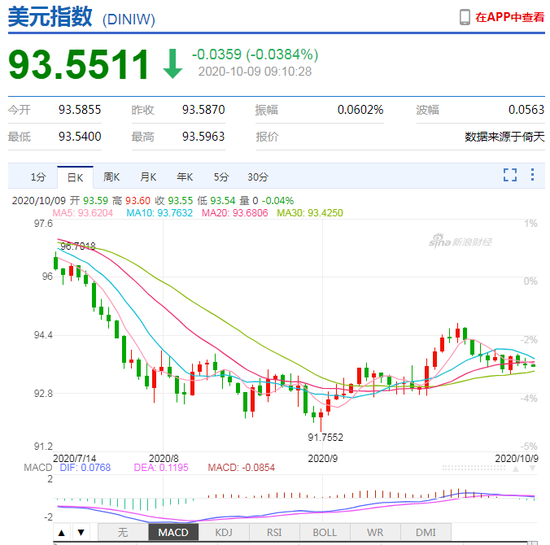Click the 最高 value 93.5963
550x545 pixels.
click(203, 136)
